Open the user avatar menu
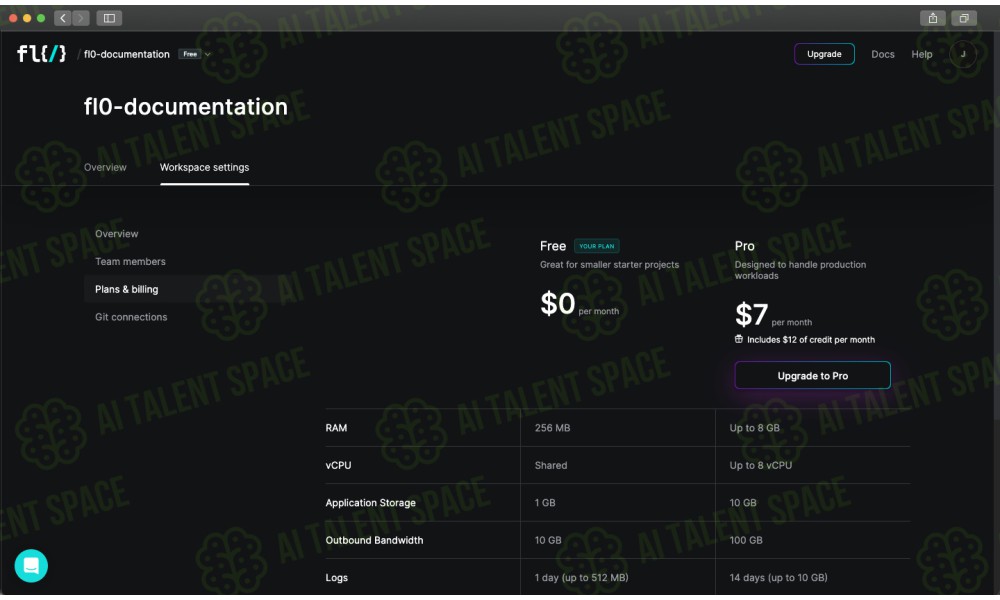Image resolution: width=1000 pixels, height=600 pixels. point(962,54)
